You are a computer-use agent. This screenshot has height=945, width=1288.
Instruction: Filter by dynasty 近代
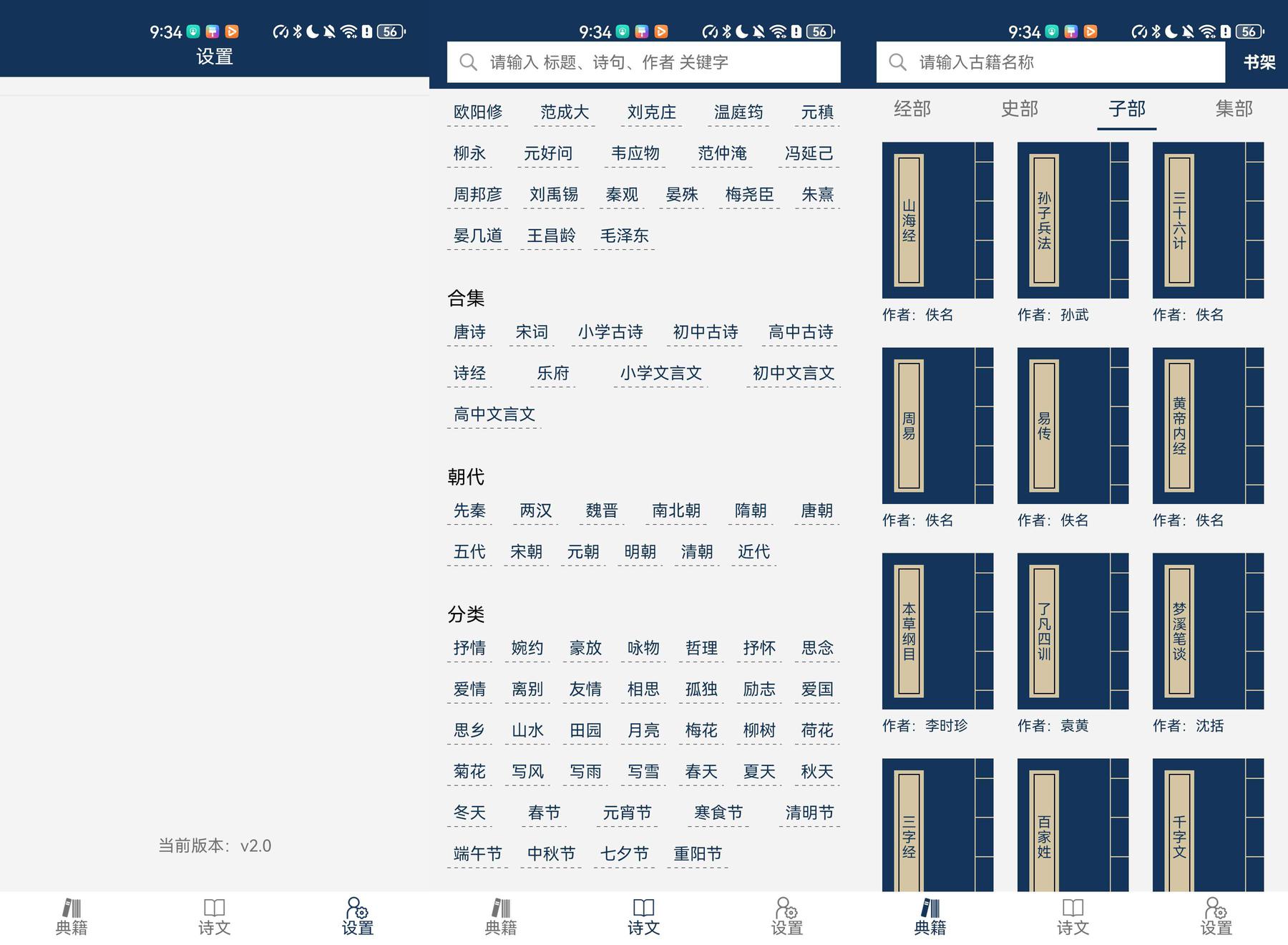753,552
